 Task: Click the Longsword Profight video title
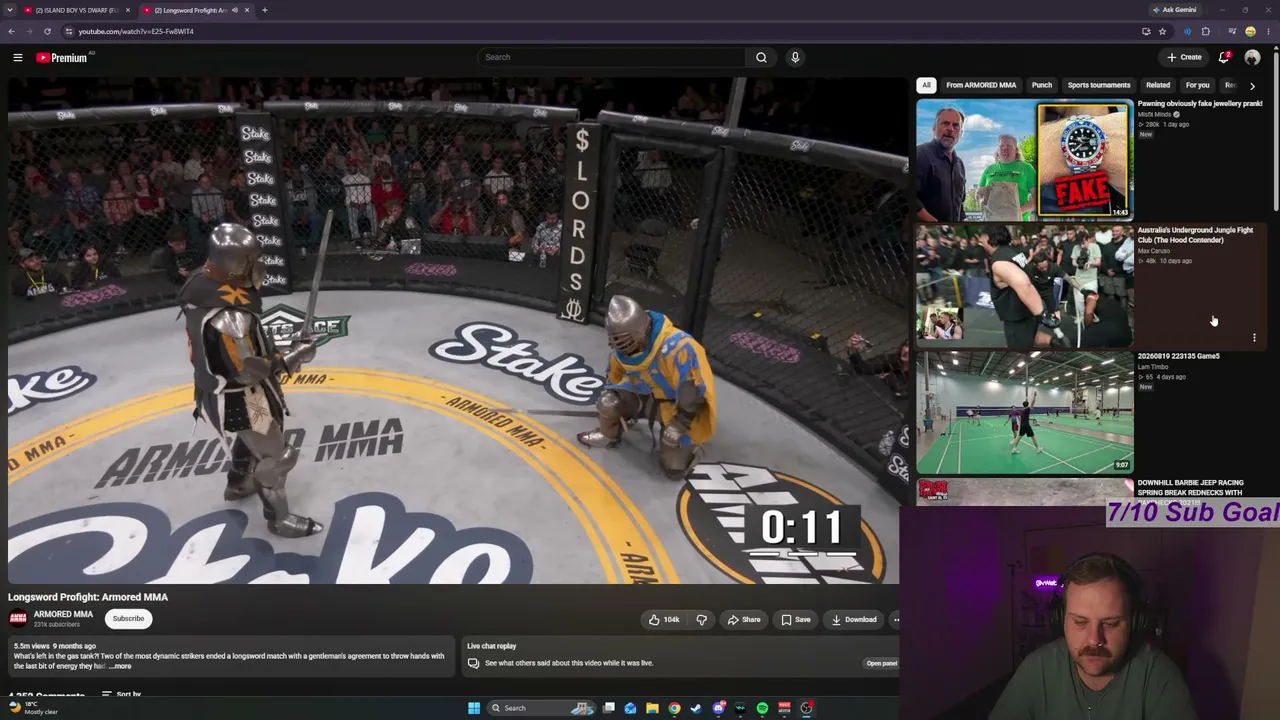(88, 597)
